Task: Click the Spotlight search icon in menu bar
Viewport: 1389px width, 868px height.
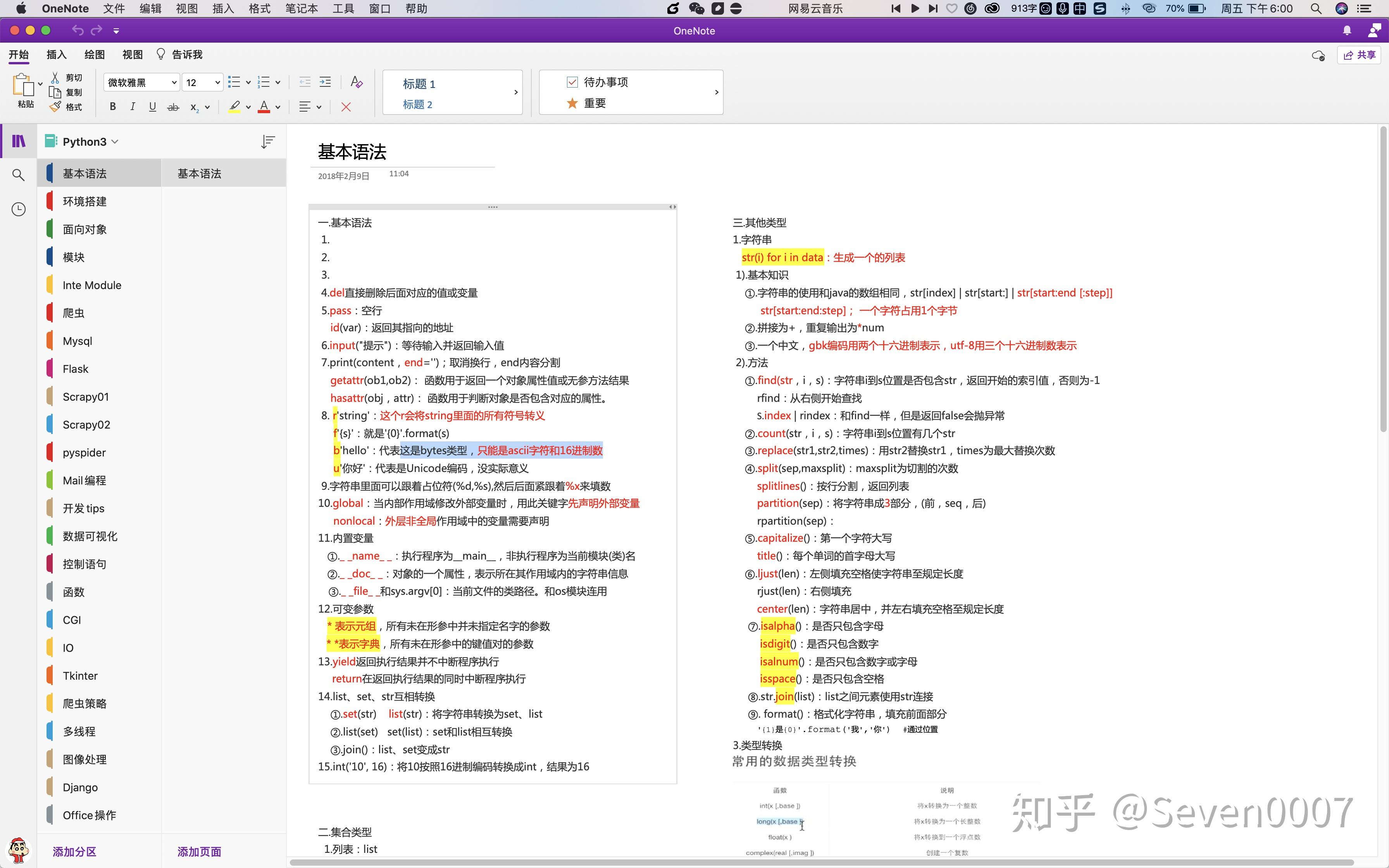Action: pyautogui.click(x=1316, y=9)
